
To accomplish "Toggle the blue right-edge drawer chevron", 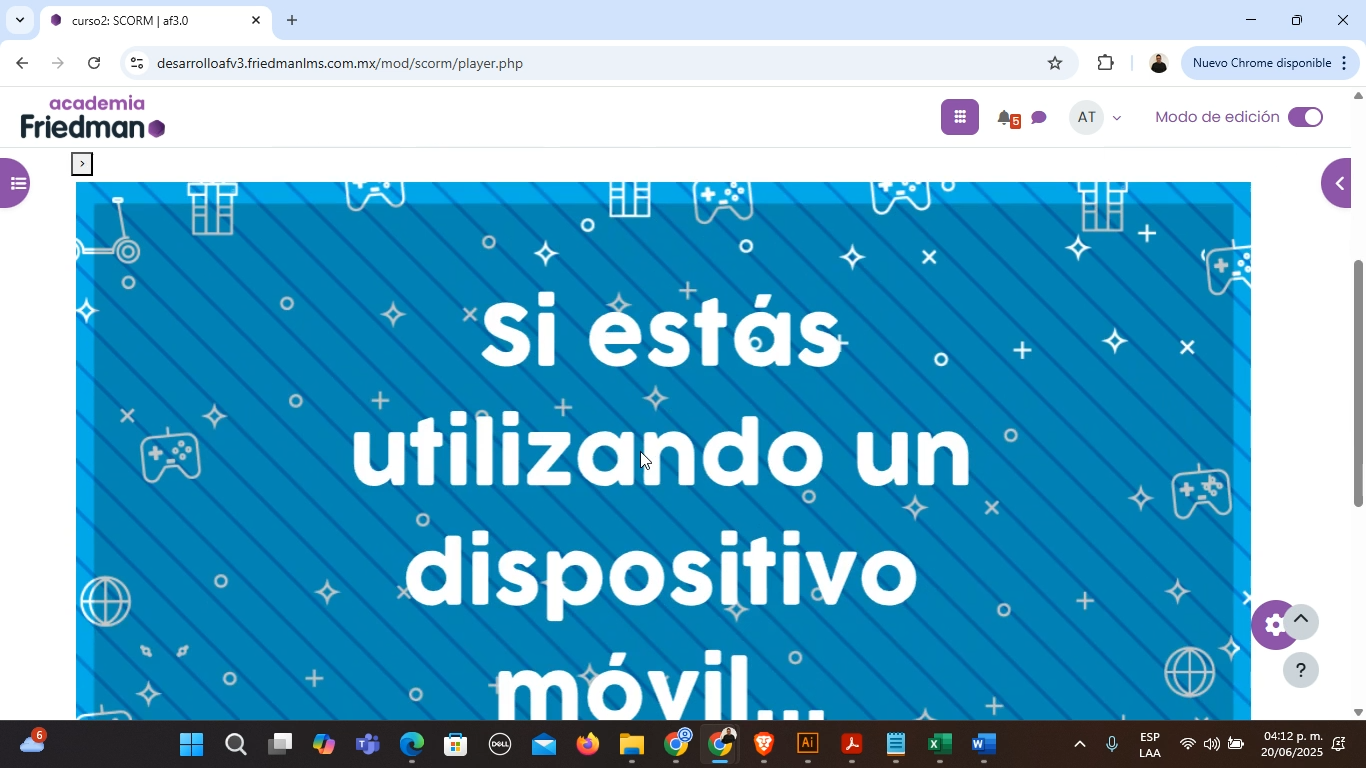I will (1341, 183).
